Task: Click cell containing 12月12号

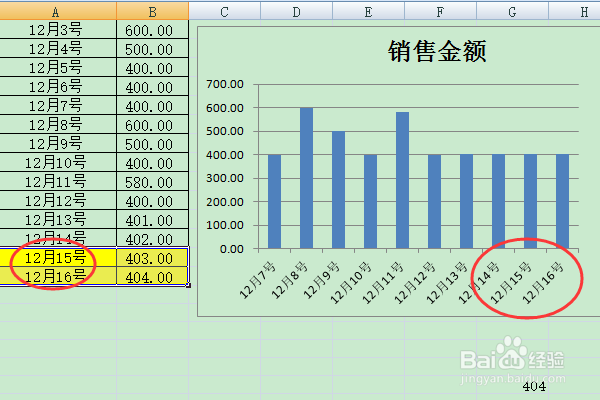Action: pyautogui.click(x=57, y=200)
